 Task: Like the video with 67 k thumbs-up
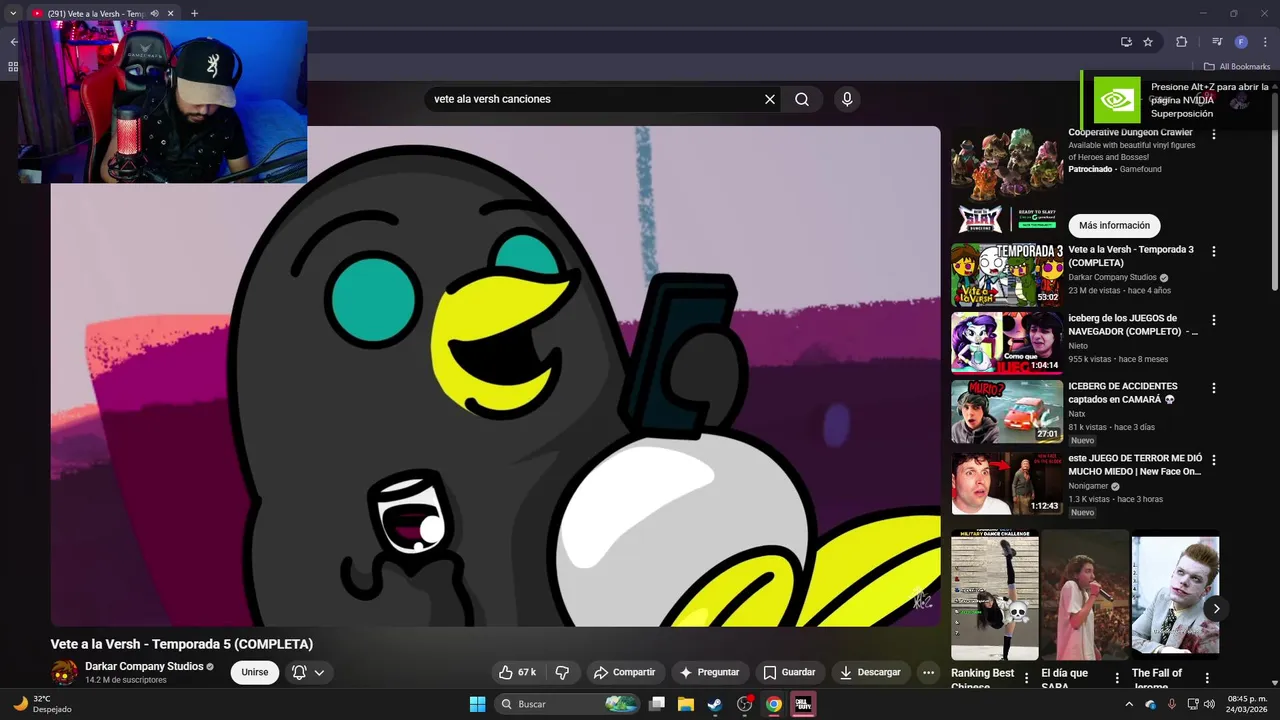[519, 672]
